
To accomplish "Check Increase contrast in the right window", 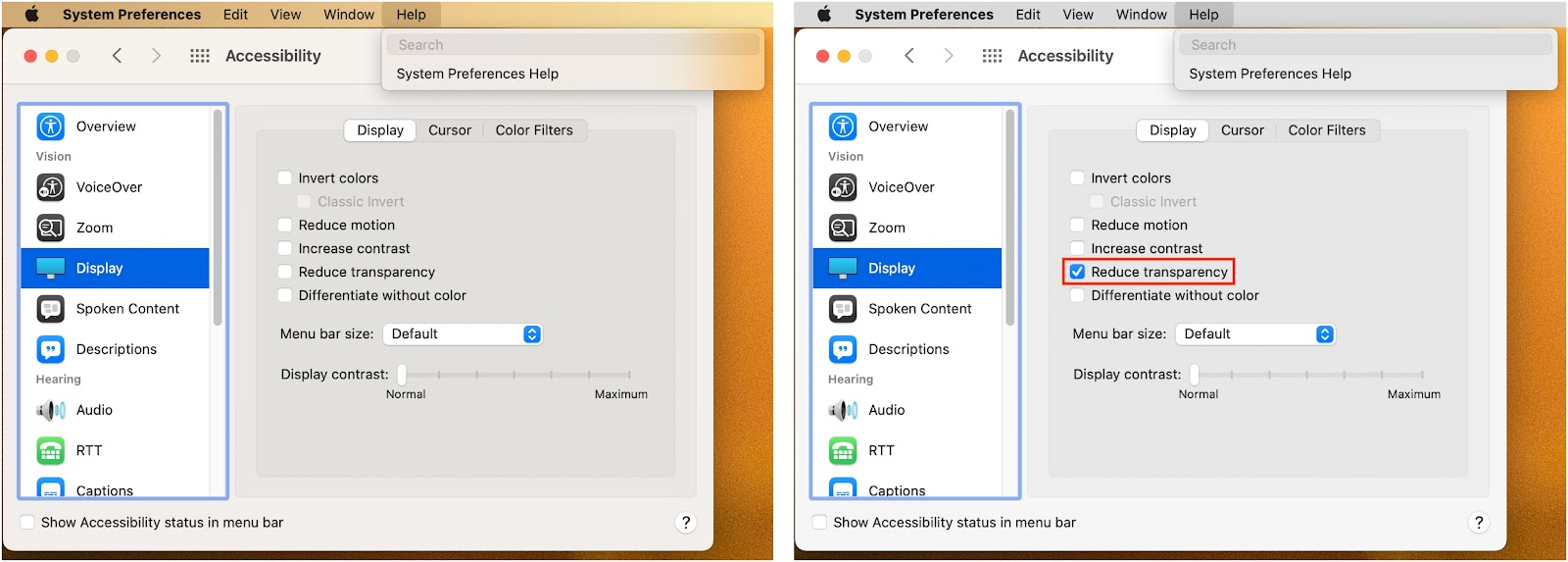I will point(1078,249).
